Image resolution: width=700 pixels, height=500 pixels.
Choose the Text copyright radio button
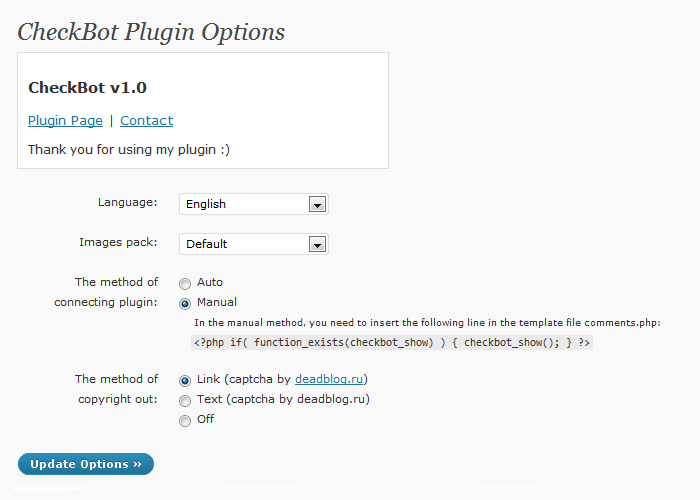[185, 400]
